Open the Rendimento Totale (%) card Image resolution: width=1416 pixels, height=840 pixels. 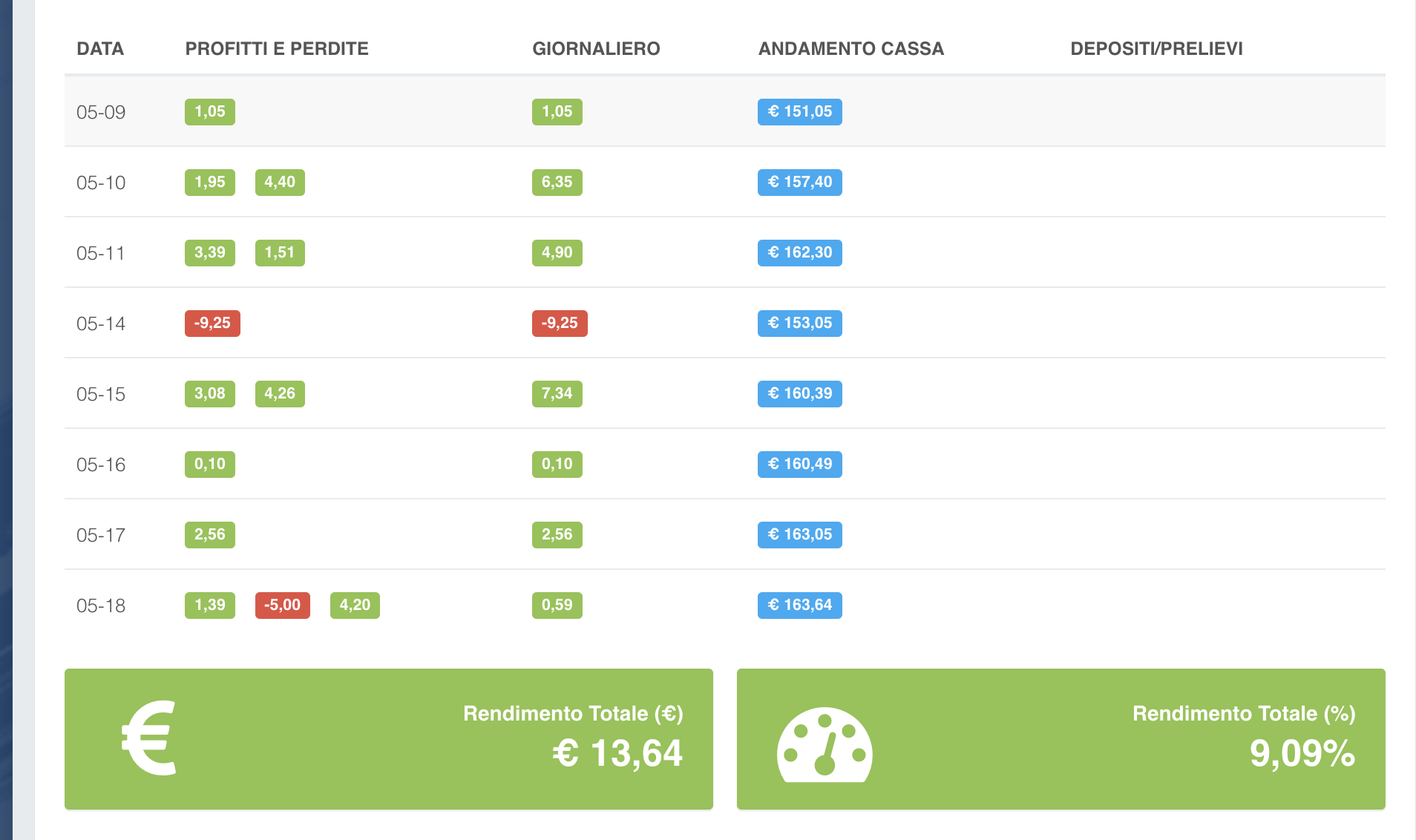click(1061, 739)
